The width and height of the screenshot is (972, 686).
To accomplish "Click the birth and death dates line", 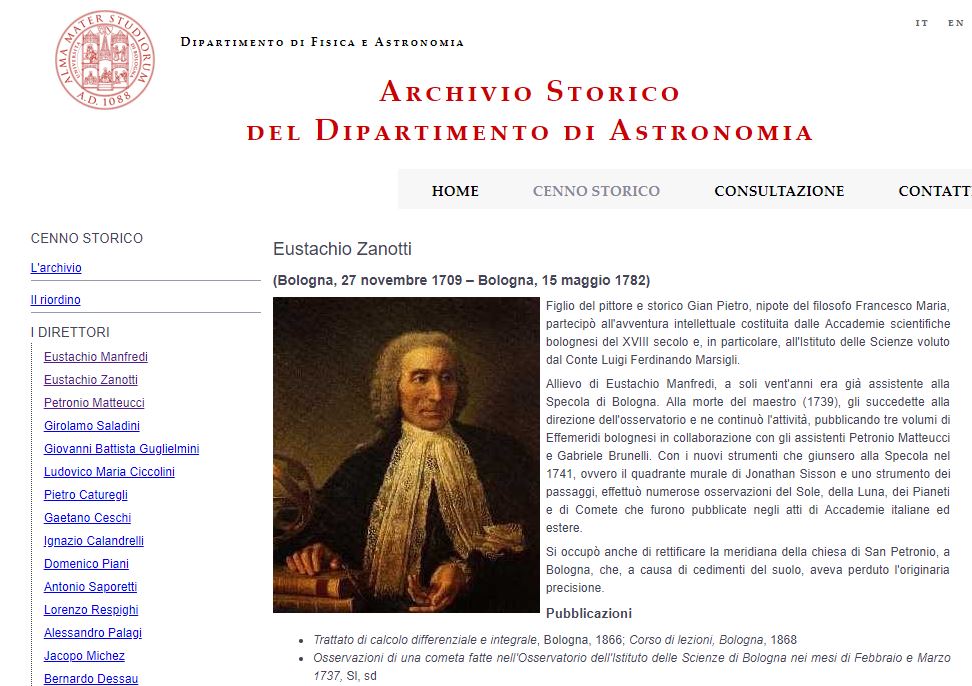I will 461,280.
